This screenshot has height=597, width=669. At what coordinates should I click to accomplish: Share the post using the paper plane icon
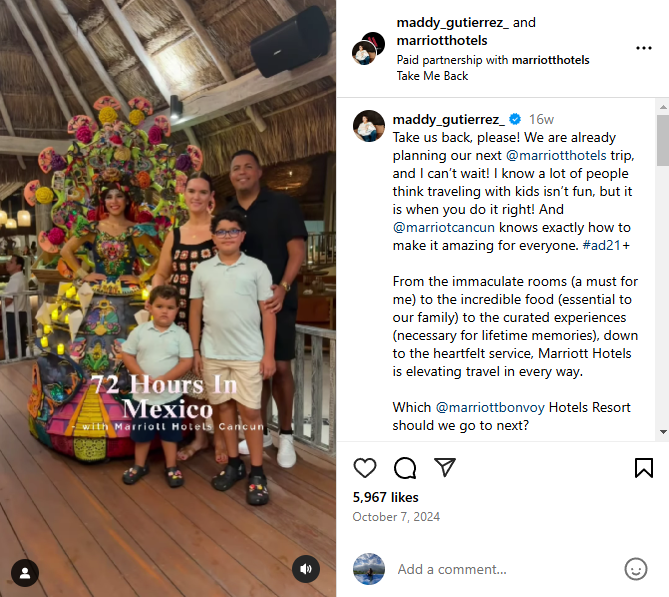[445, 467]
